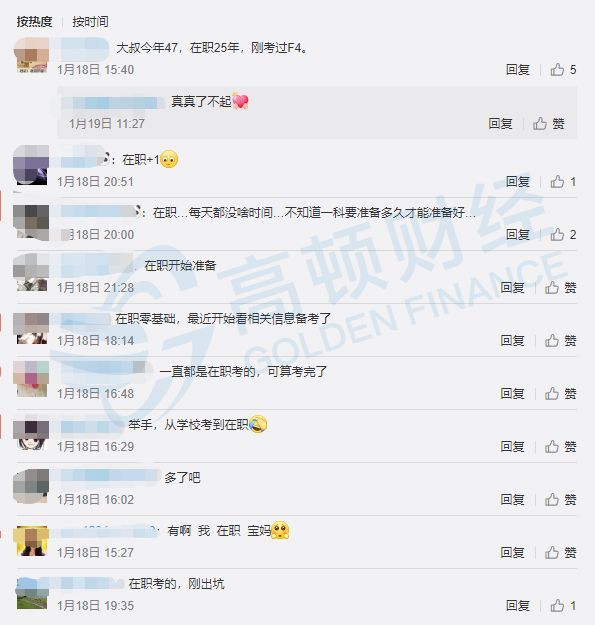Reply to the 一直都是在职考的 comment
Screen dimensions: 595x625
512,393
